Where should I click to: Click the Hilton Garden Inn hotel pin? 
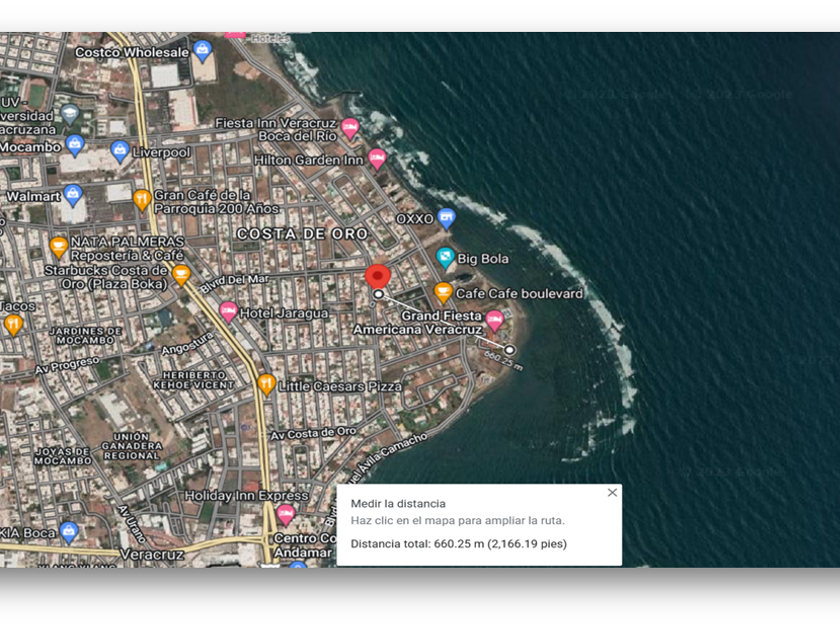tap(377, 159)
